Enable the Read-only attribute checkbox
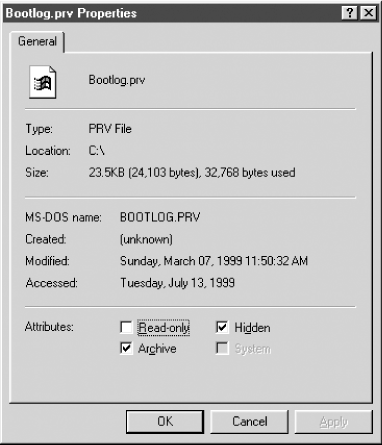Image resolution: width=382 pixels, height=445 pixels. click(126, 327)
